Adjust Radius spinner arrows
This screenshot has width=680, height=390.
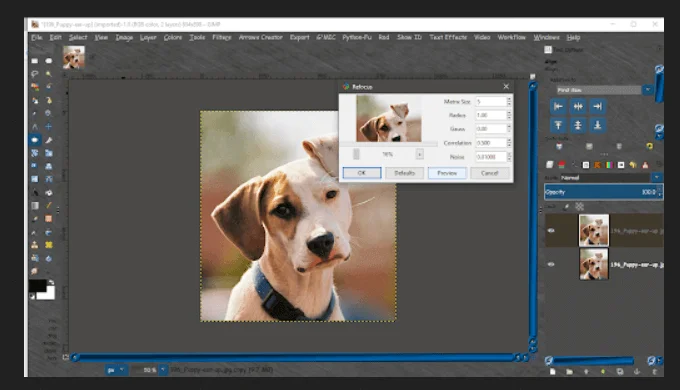509,115
